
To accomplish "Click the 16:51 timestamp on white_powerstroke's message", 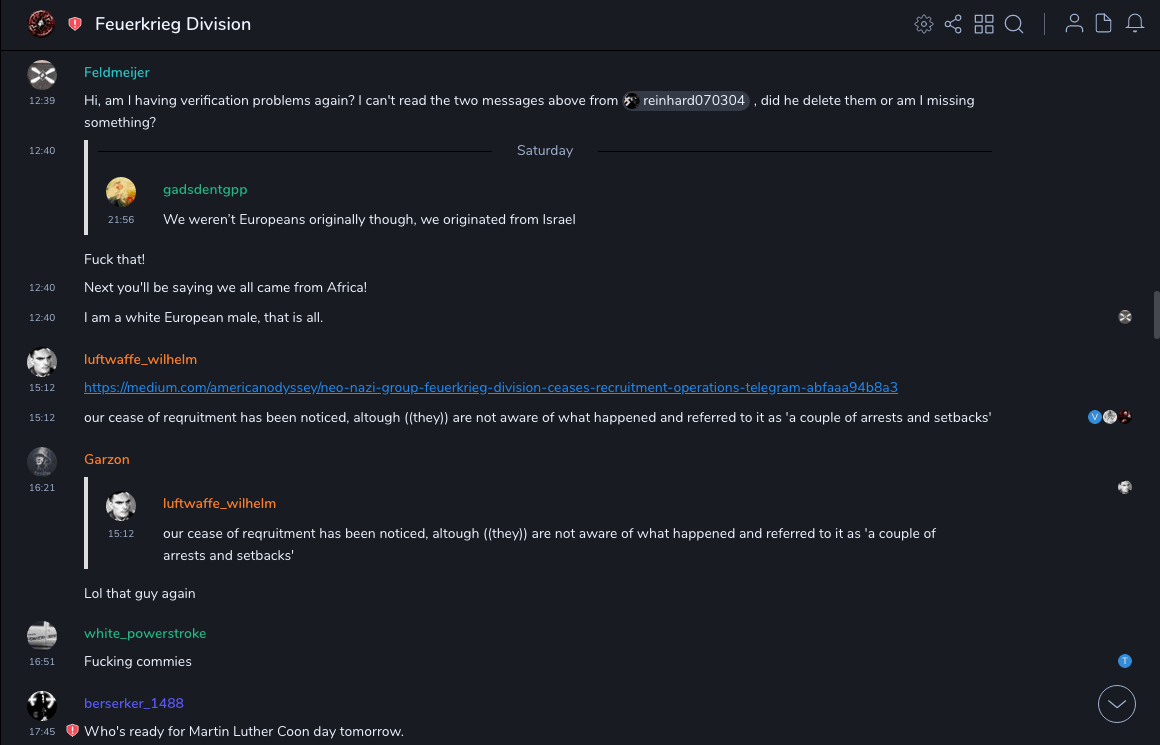I will point(42,661).
